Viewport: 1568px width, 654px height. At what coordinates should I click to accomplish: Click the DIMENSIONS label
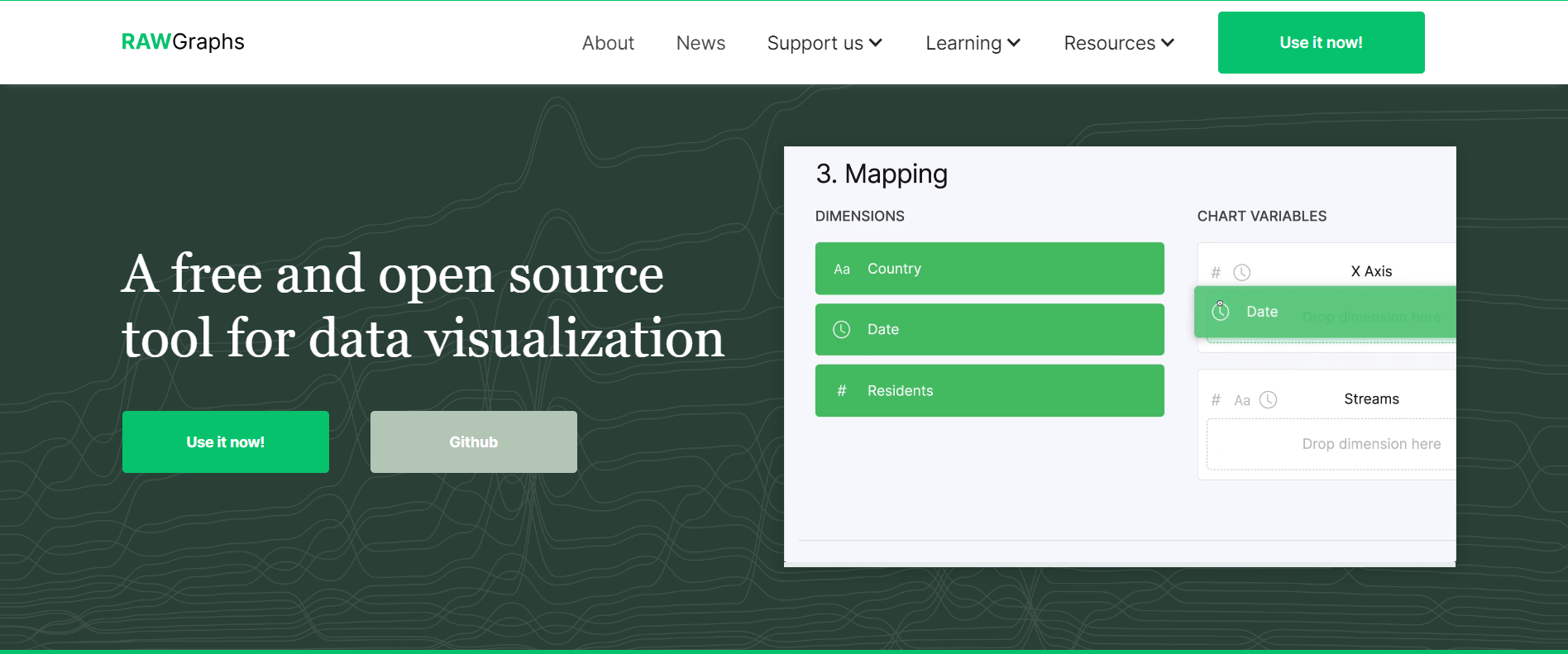(x=860, y=216)
